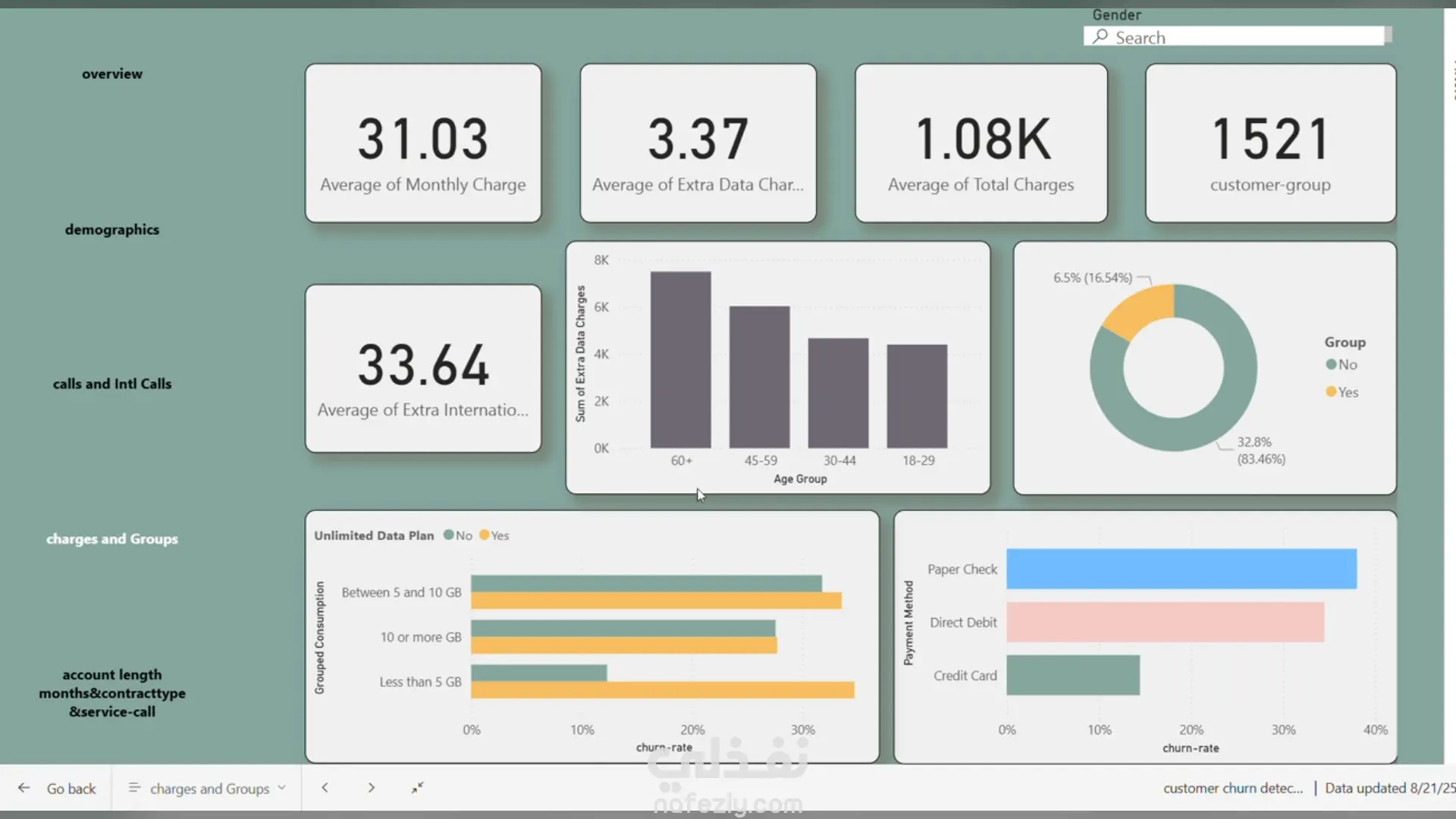Click pages list icon beside charges and Groups
The width and height of the screenshot is (1456, 819).
pyautogui.click(x=134, y=788)
